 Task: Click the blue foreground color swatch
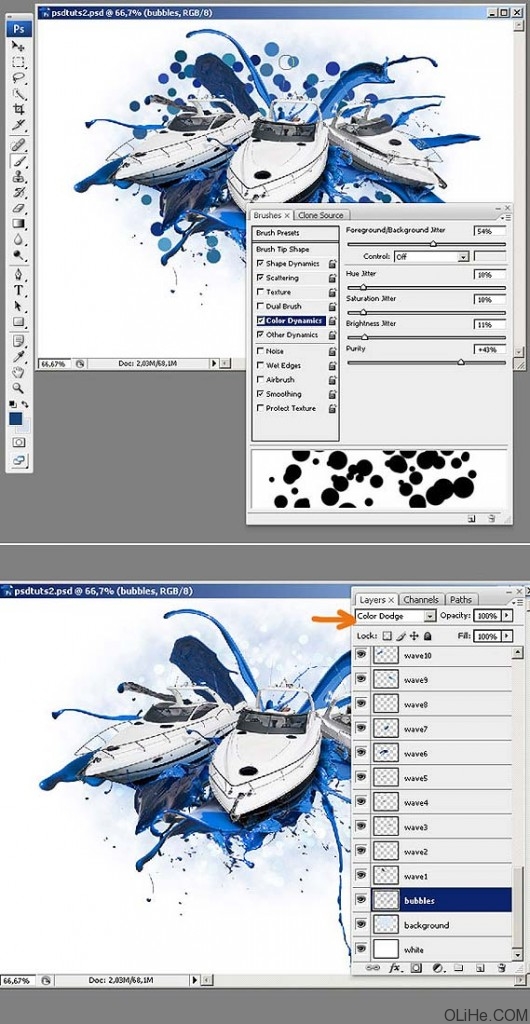(x=16, y=419)
